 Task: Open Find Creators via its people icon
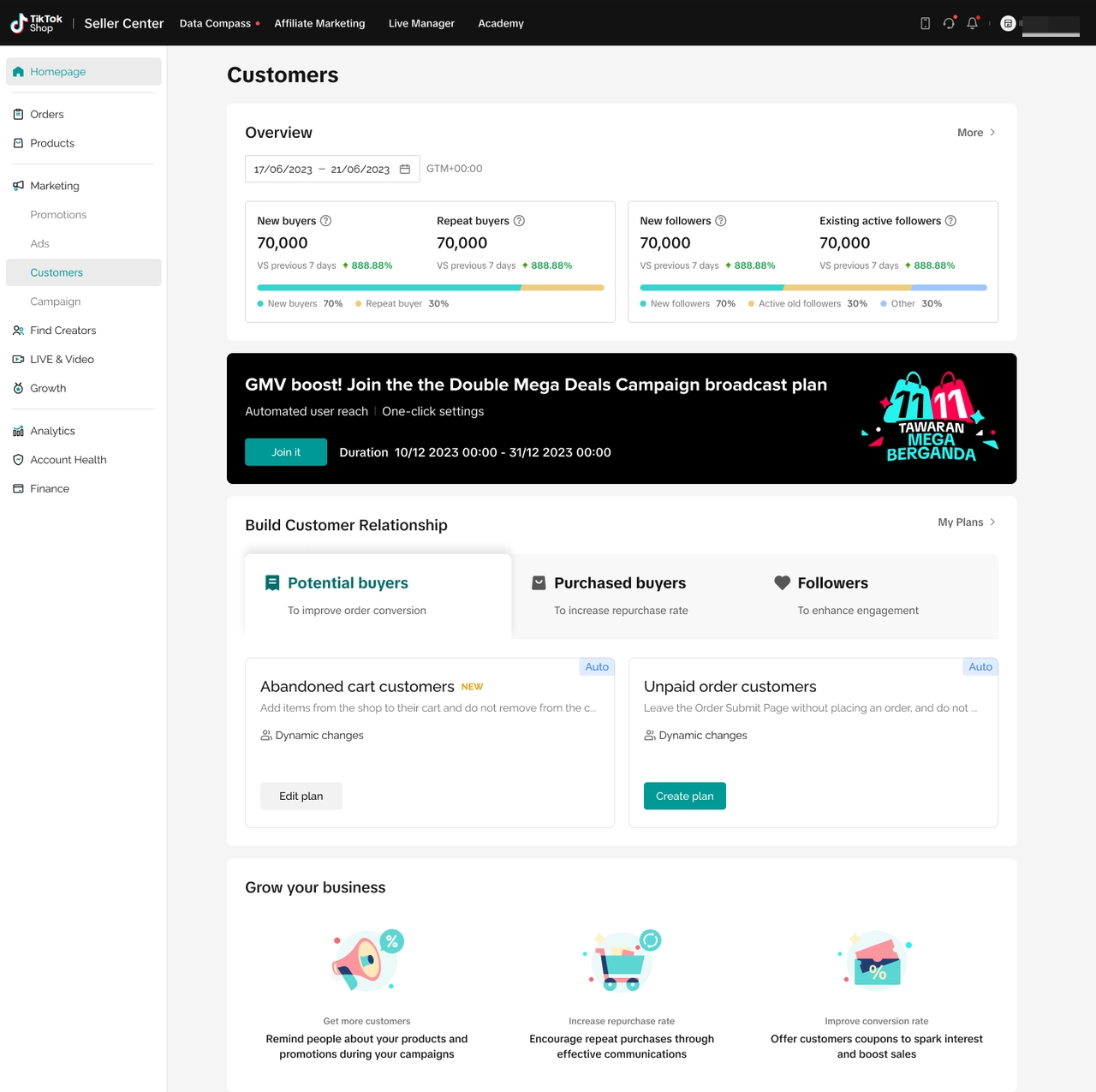point(18,331)
